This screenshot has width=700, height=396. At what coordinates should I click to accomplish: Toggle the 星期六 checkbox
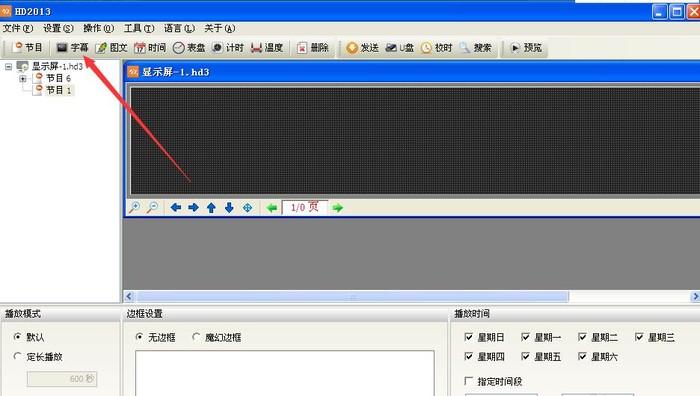coord(582,356)
